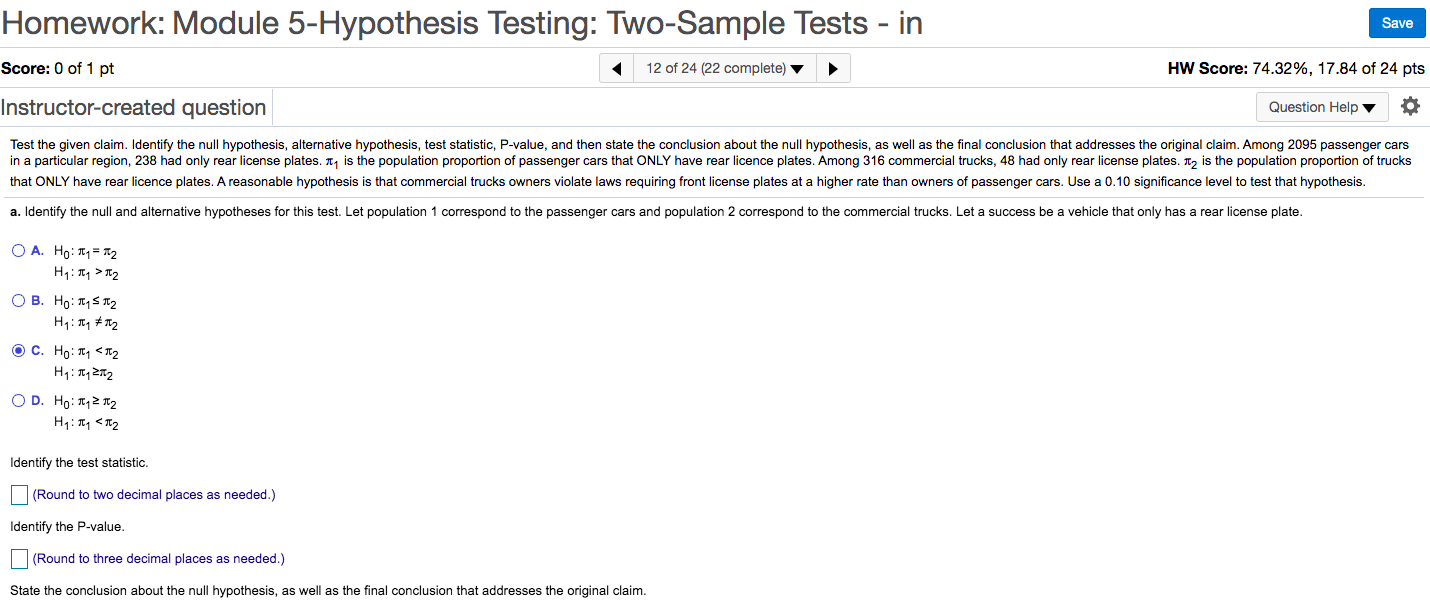Viewport: 1430px width, 607px height.
Task: Click the Score 0 of 1 pt text
Action: (x=58, y=68)
